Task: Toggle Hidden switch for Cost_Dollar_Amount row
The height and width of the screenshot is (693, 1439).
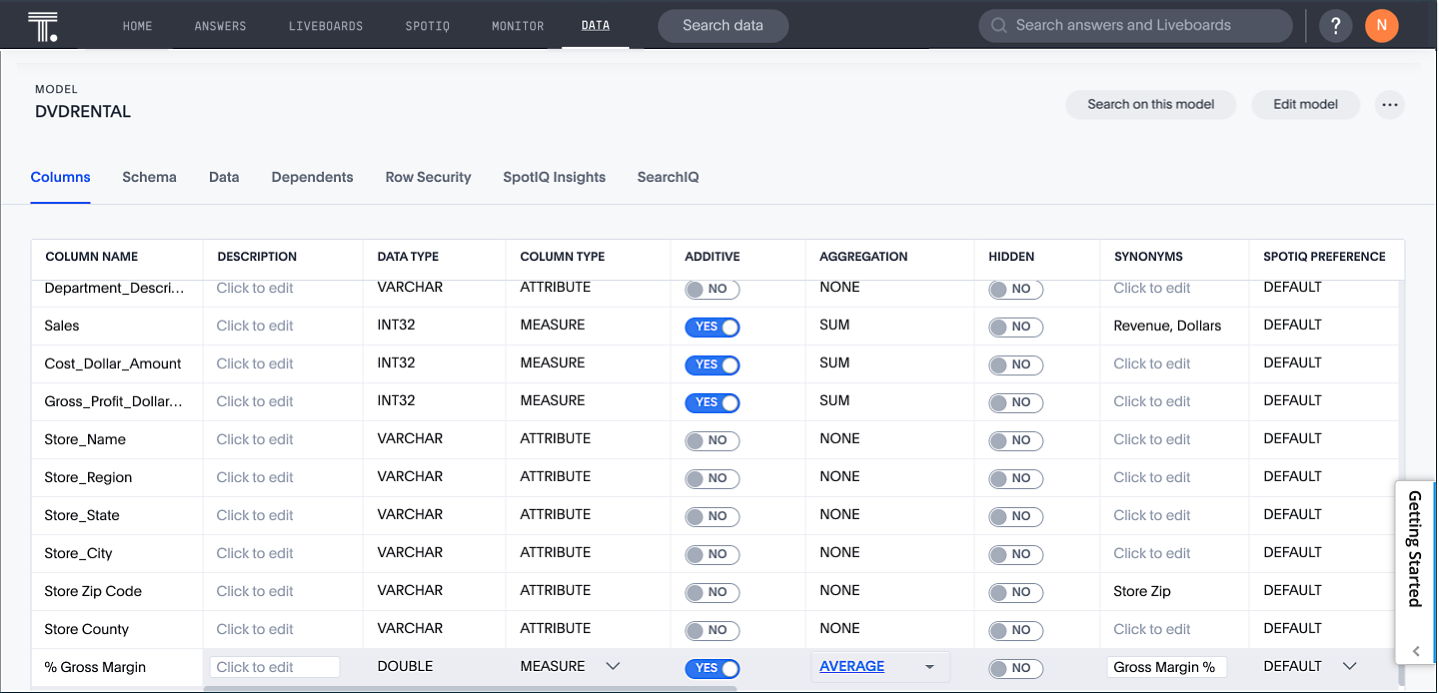Action: click(1015, 365)
